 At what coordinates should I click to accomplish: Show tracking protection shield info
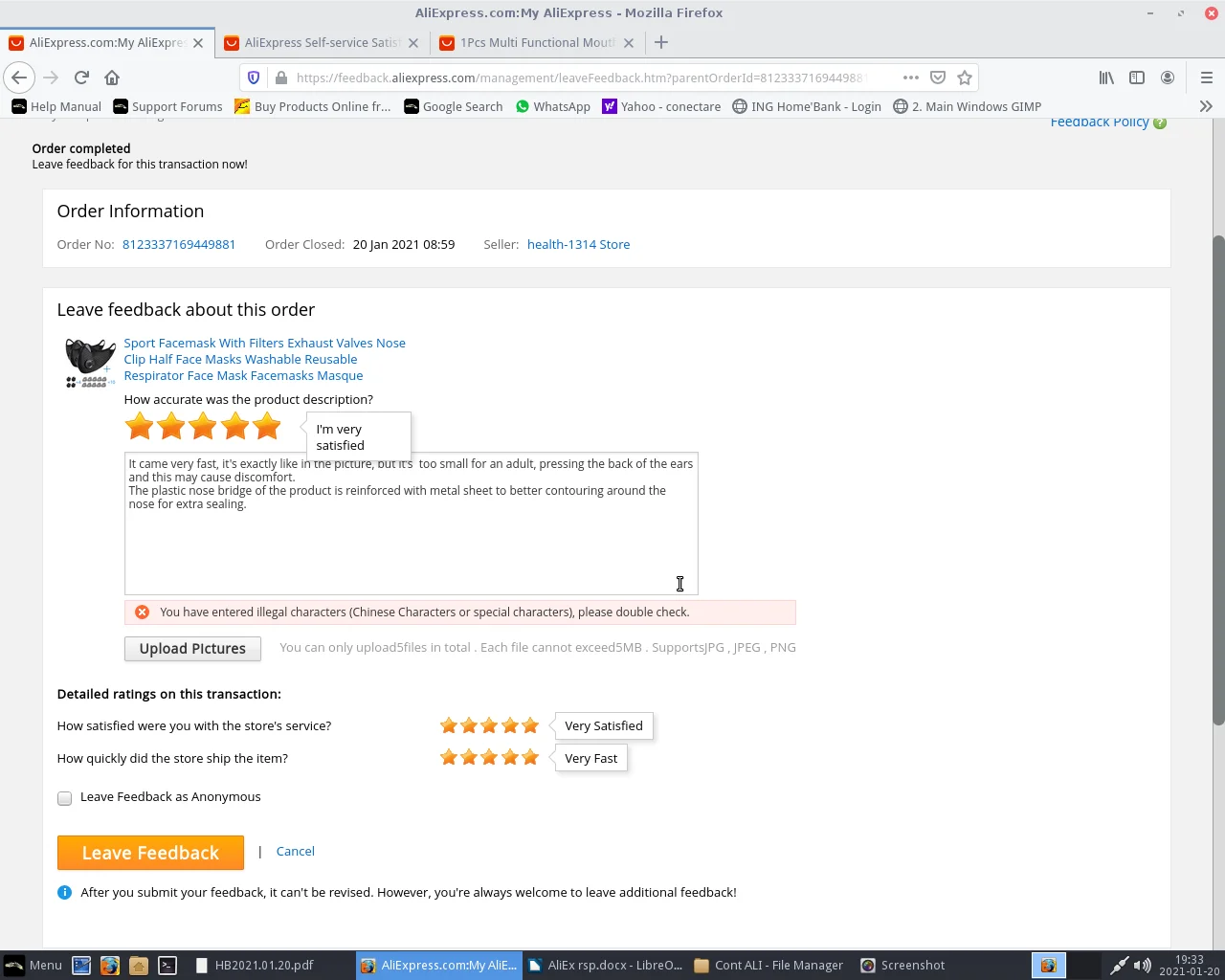click(254, 78)
